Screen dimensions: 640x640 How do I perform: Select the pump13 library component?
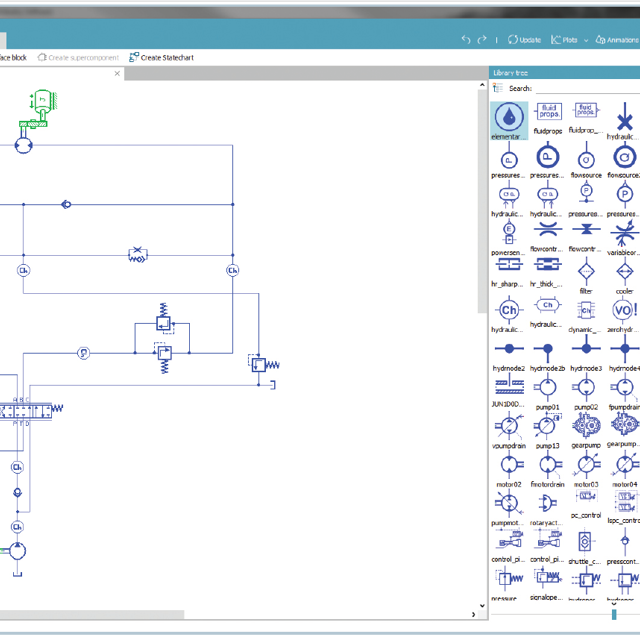(x=547, y=426)
